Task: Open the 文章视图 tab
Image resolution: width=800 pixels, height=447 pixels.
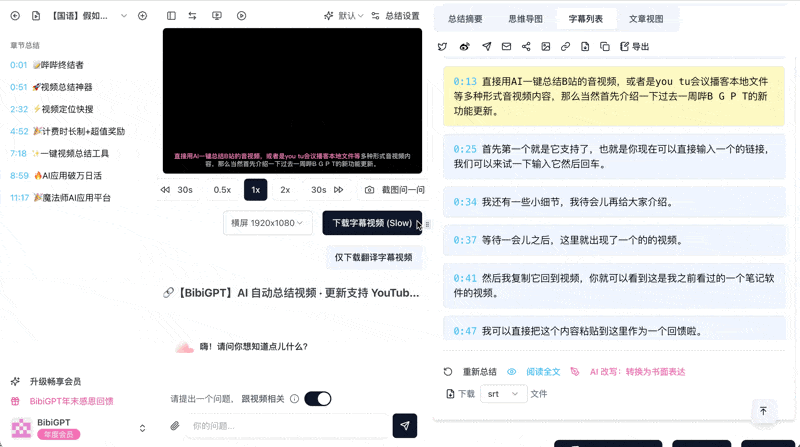Action: pyautogui.click(x=646, y=19)
